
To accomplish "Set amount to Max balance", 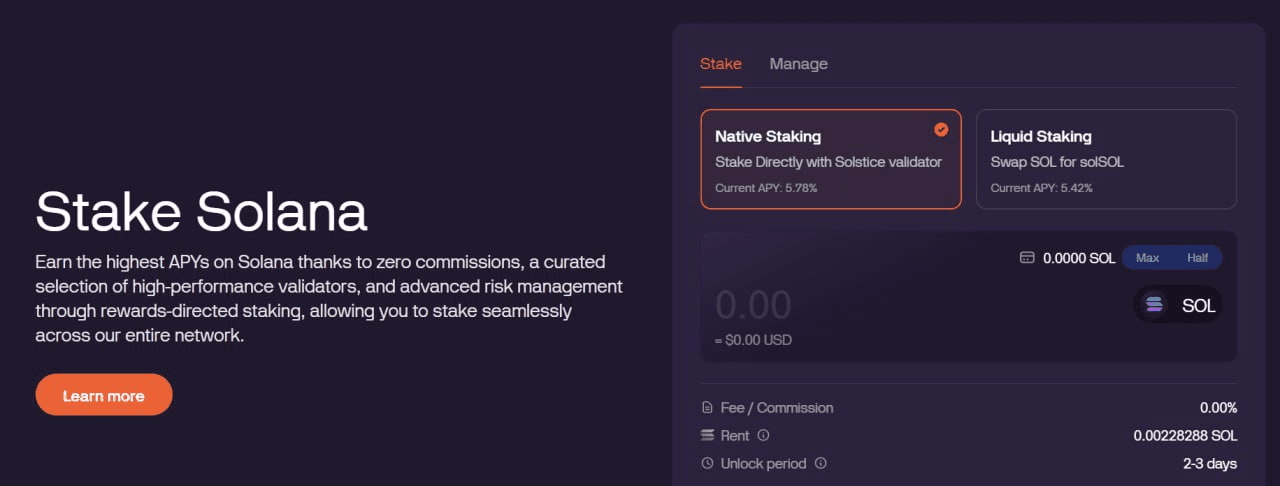I will pyautogui.click(x=1147, y=258).
